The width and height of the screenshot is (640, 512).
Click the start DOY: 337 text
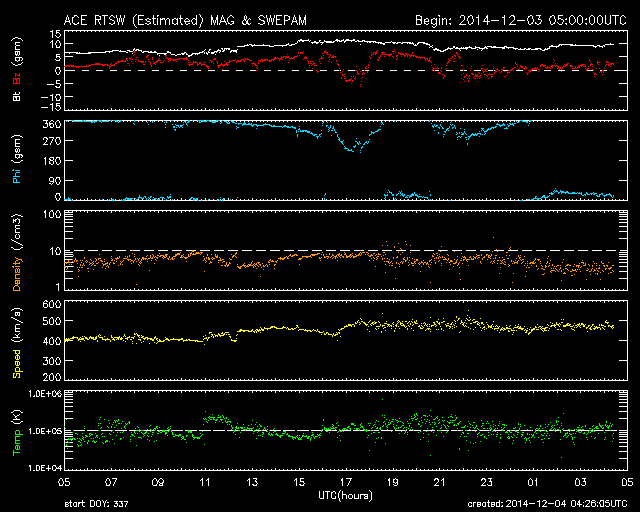point(99,504)
